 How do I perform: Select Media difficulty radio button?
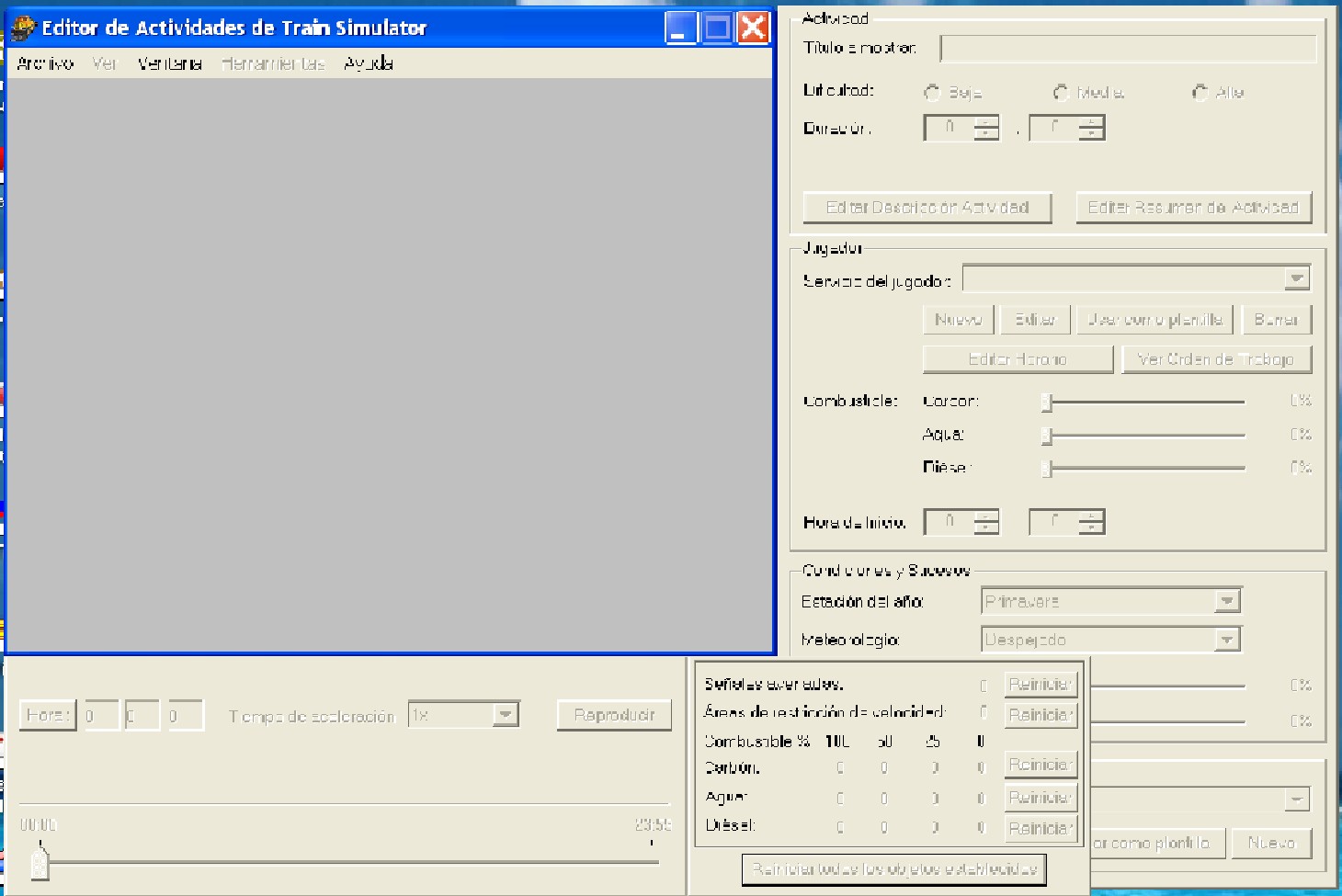[1062, 92]
